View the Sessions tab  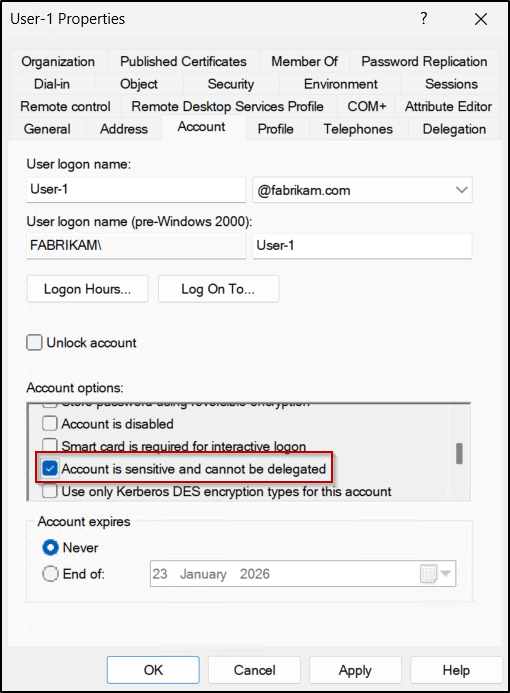pos(451,84)
